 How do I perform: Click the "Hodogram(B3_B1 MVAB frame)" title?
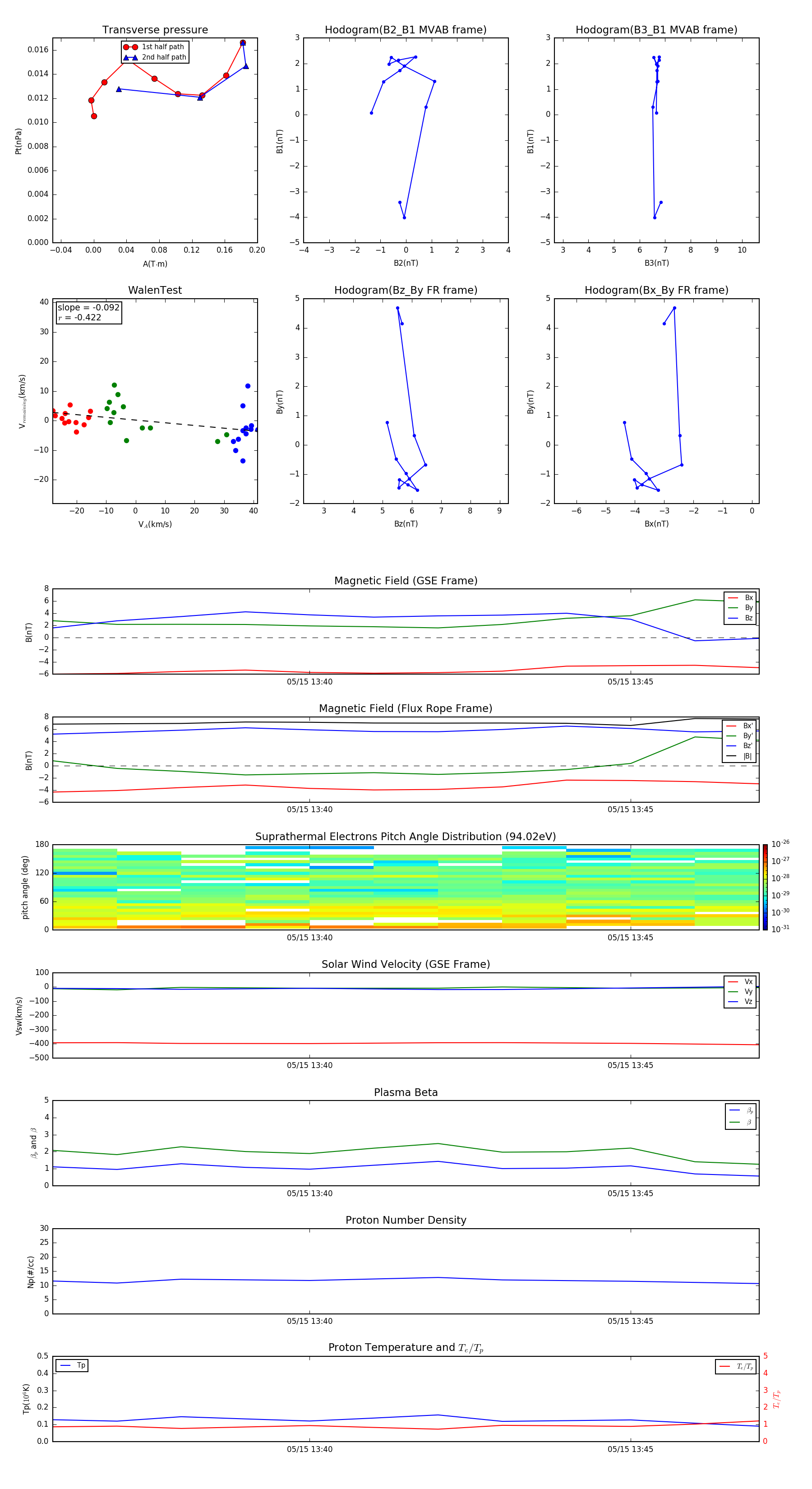click(x=656, y=30)
